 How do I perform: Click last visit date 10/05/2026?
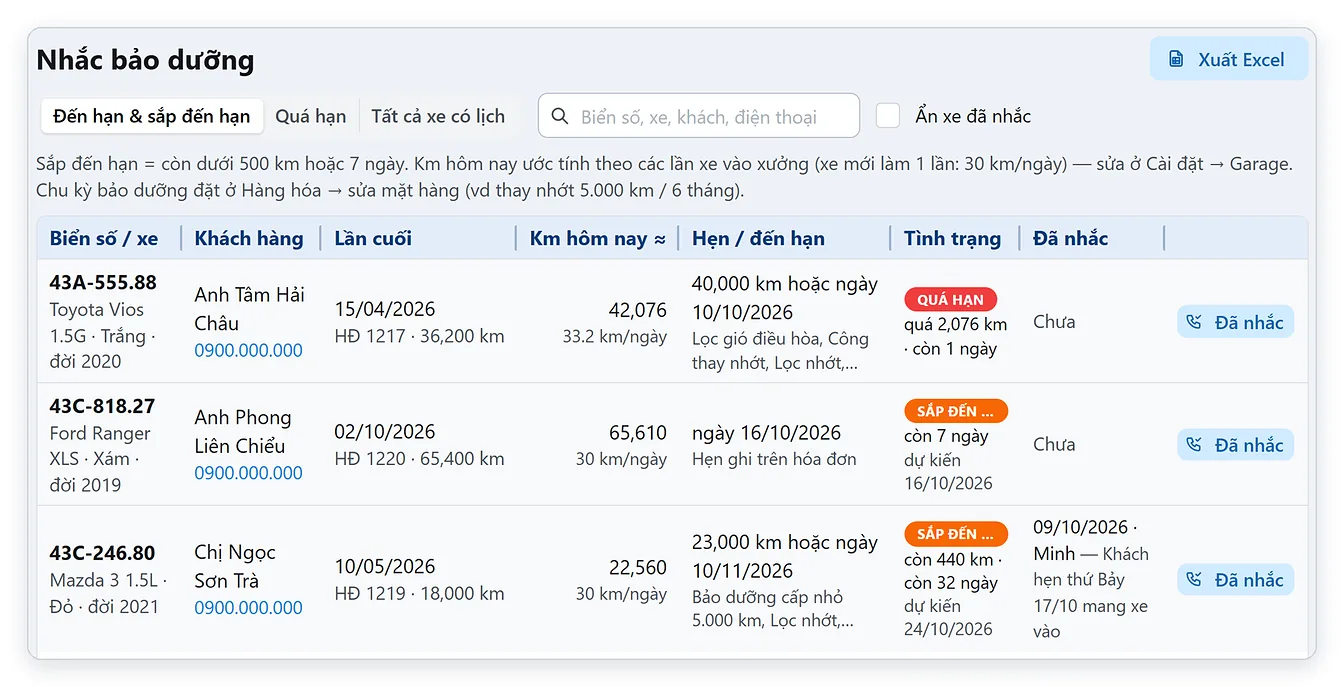[385, 566]
